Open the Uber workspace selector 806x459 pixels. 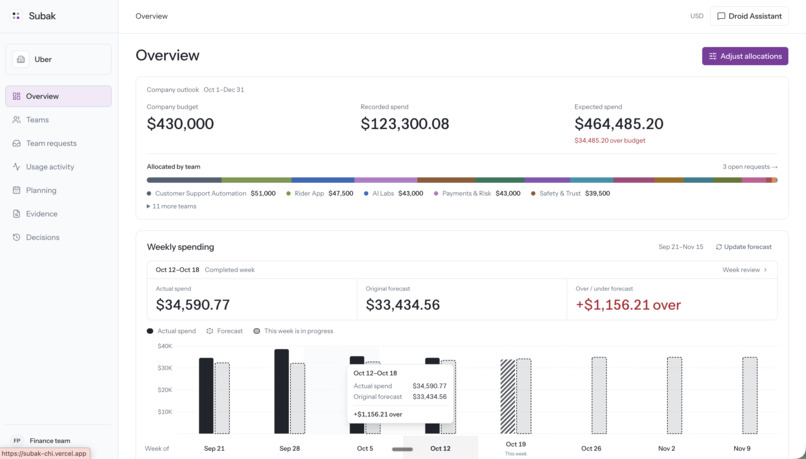click(58, 59)
